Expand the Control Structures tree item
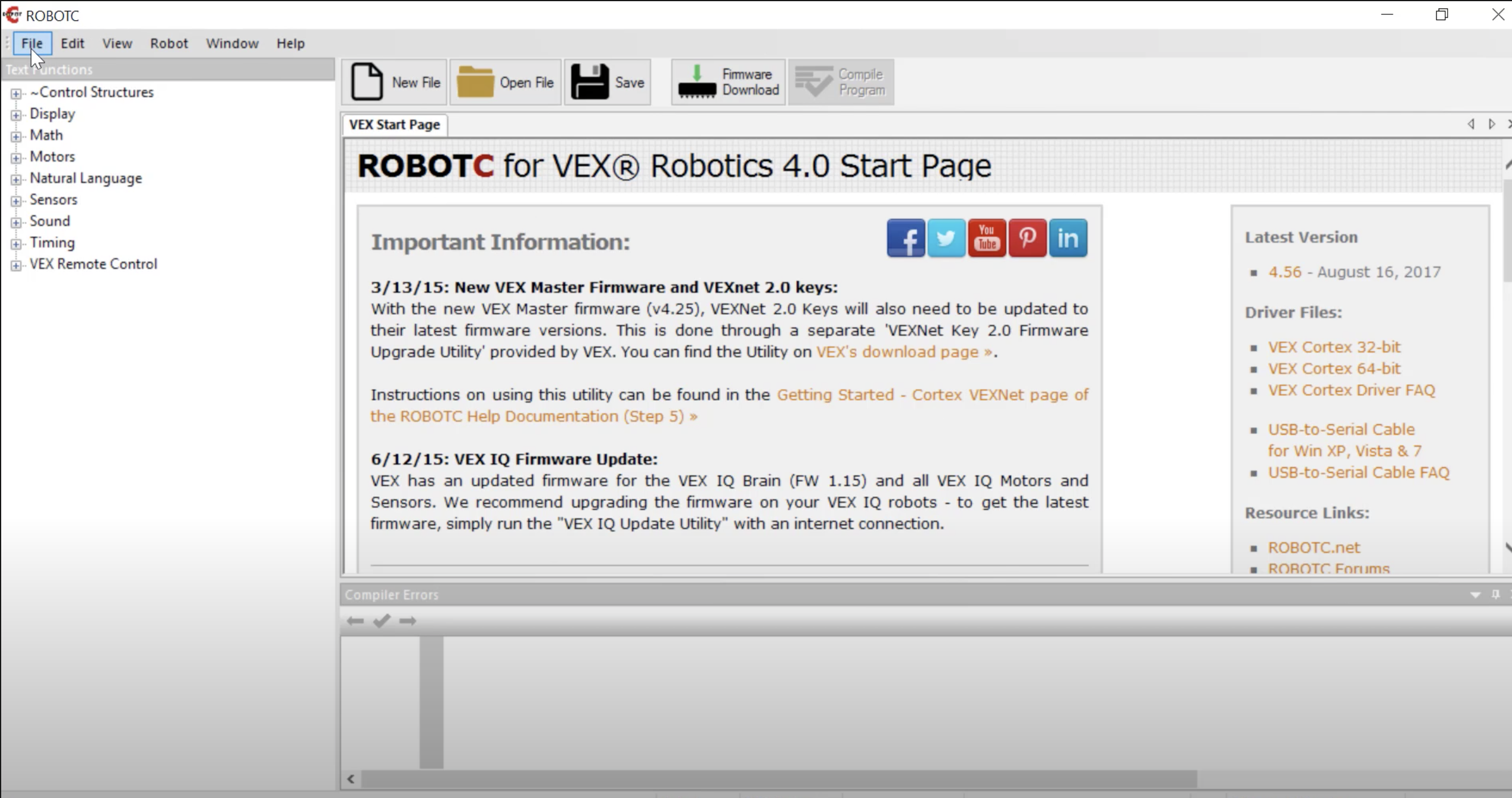 tap(16, 92)
